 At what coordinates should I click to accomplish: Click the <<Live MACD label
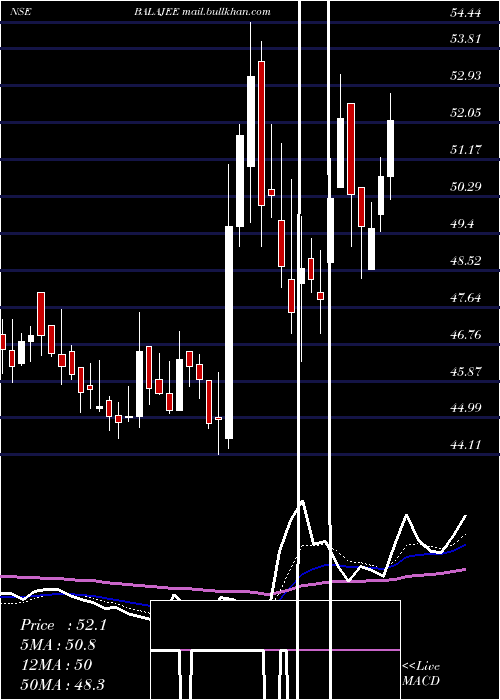point(421,674)
